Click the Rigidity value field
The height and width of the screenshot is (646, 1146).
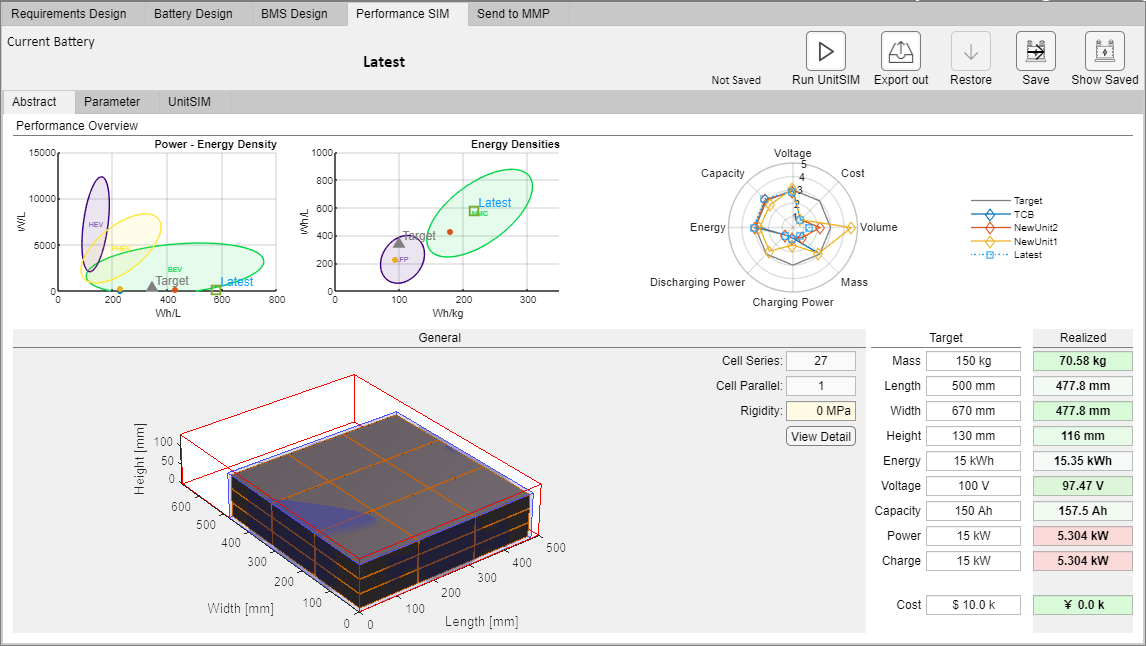[820, 410]
